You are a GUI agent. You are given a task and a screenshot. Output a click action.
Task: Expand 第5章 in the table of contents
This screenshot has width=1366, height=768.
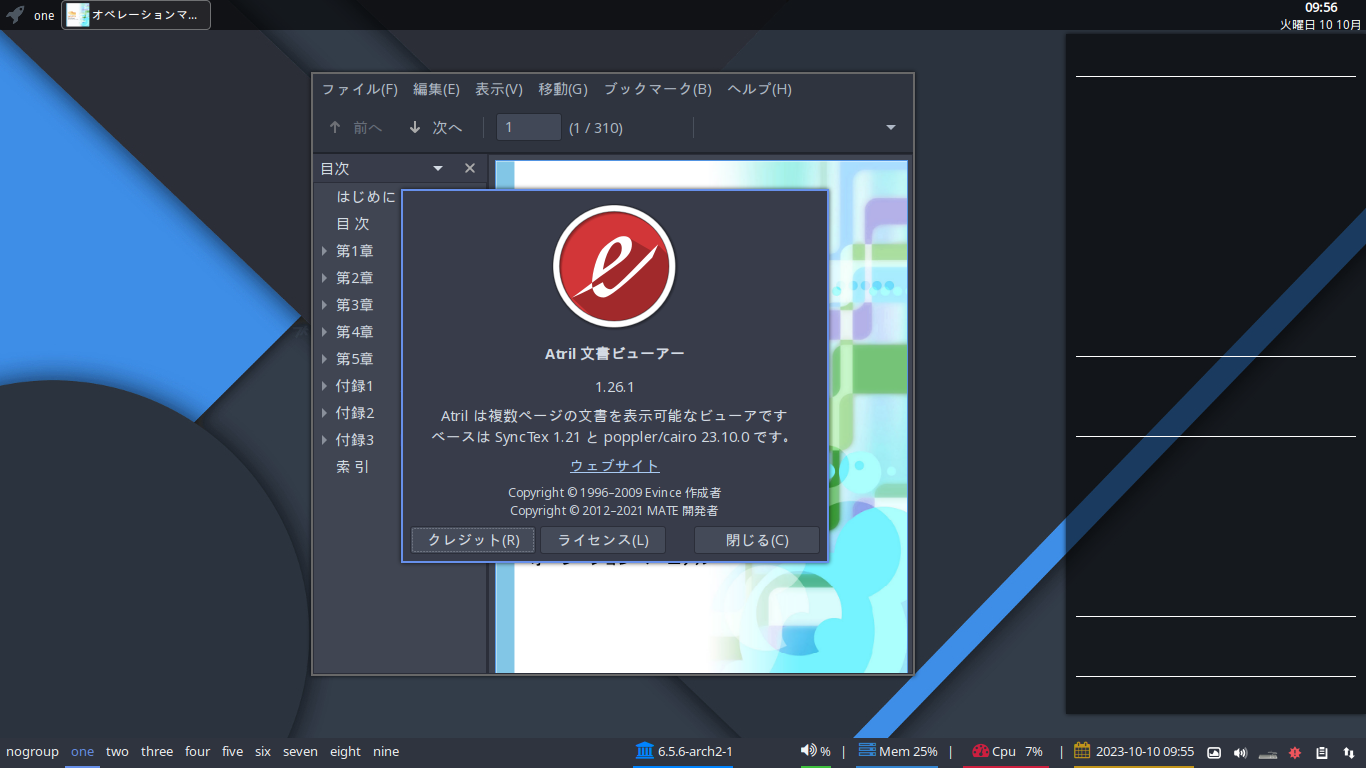(325, 359)
